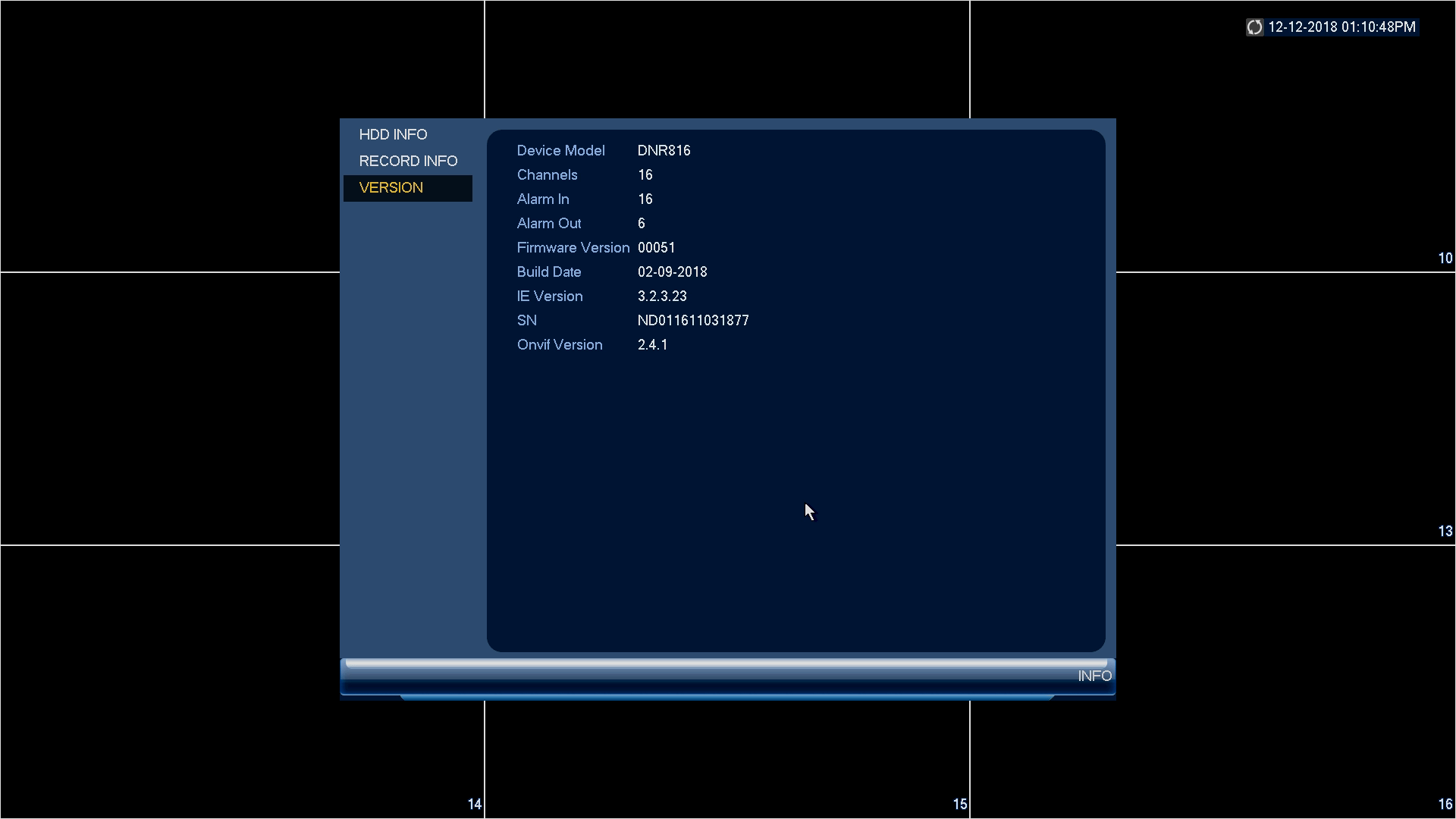Click the refresh icon beside the date

point(1254,27)
